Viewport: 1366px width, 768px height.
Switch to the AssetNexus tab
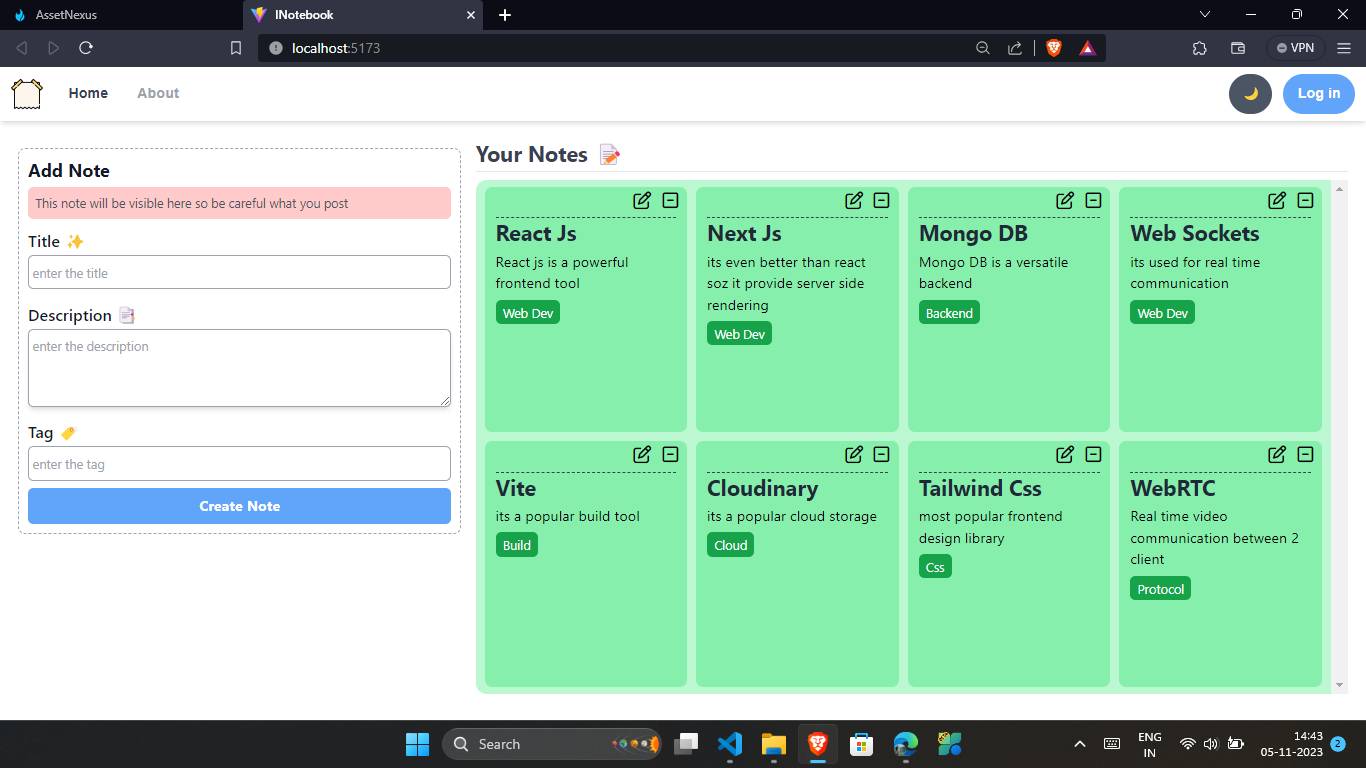120,15
